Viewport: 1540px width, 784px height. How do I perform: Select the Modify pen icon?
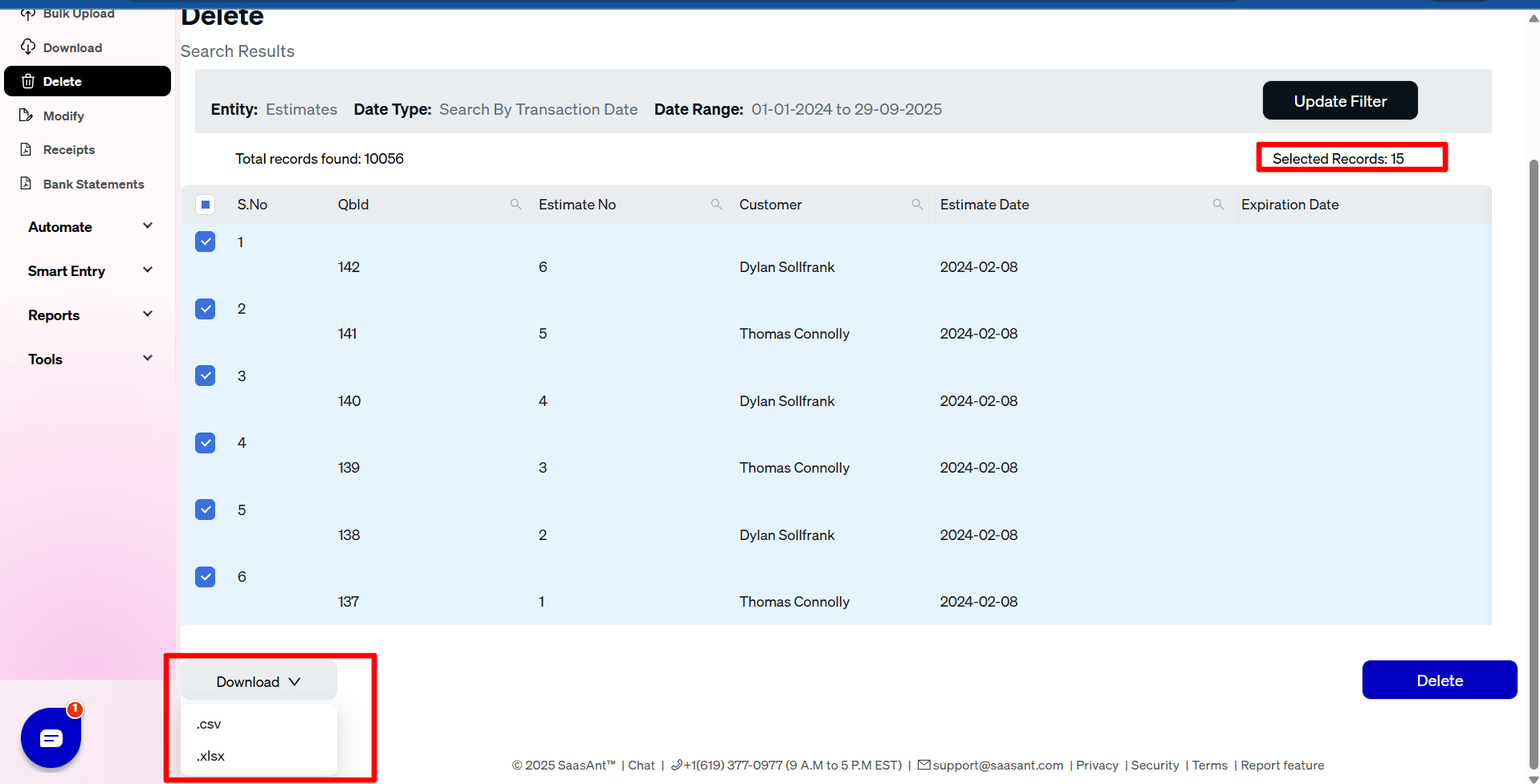pos(26,116)
